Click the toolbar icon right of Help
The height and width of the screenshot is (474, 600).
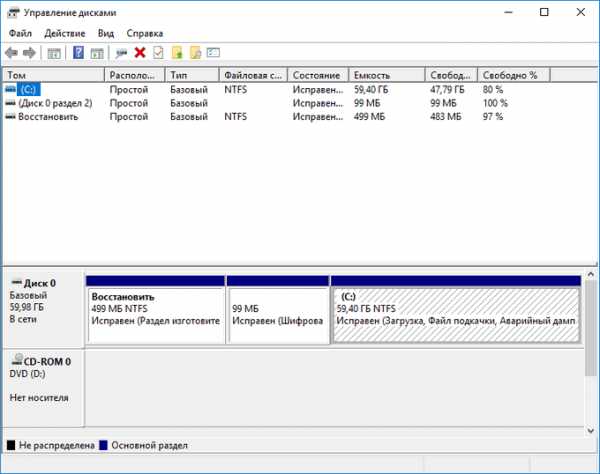[97, 53]
